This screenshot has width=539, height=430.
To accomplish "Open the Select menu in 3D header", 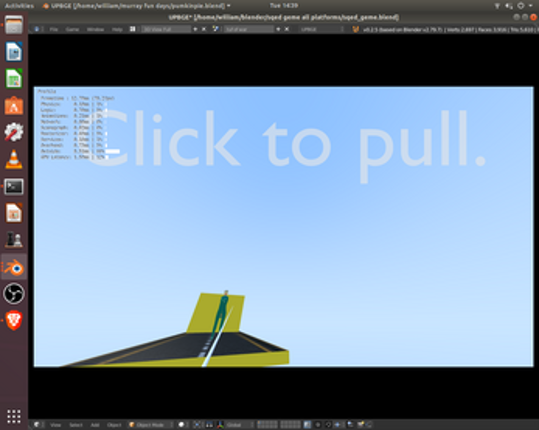I will [x=76, y=425].
